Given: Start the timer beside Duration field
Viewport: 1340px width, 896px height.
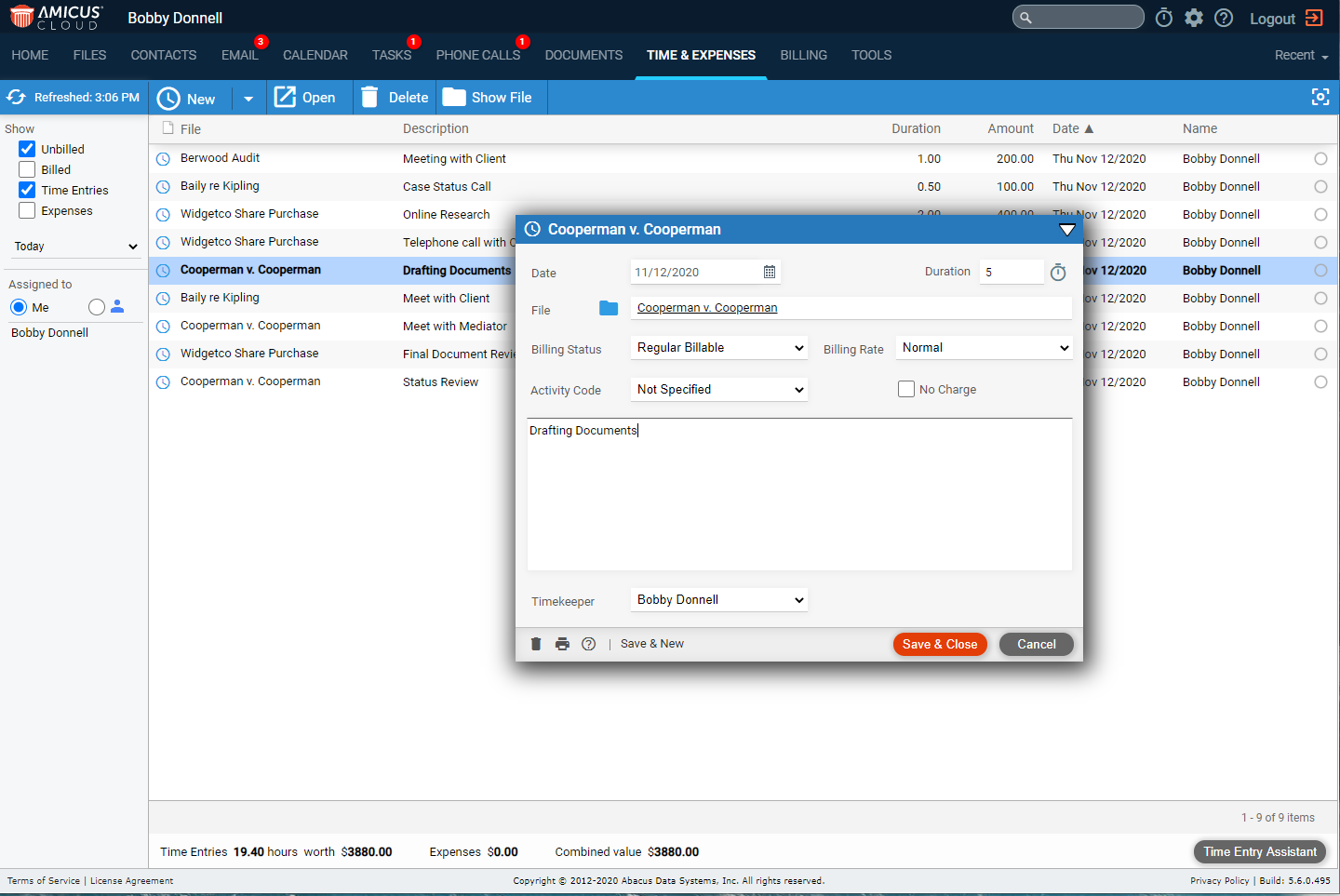Looking at the screenshot, I should pos(1058,272).
